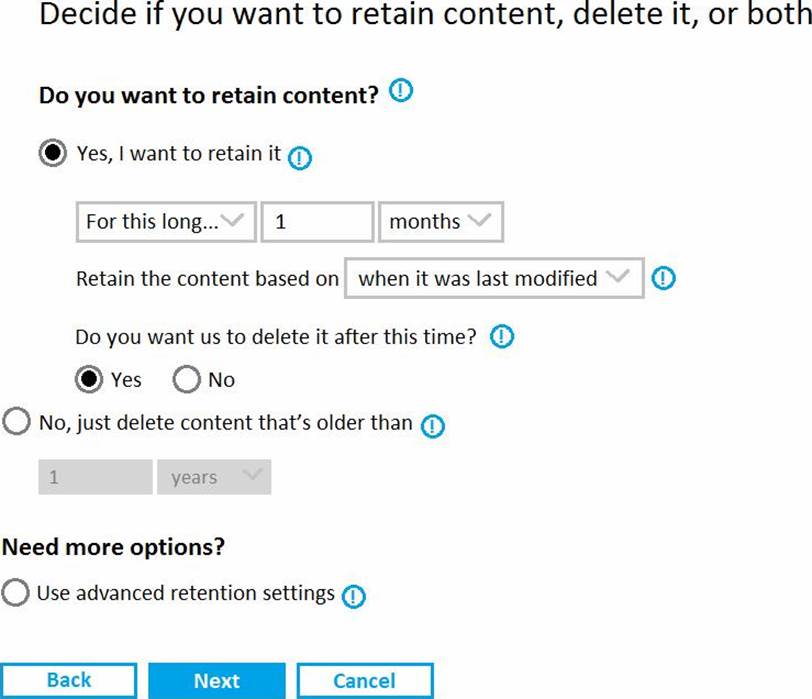Enable "Use advanced retention settings" option
The image size is (812, 699).
[16, 593]
